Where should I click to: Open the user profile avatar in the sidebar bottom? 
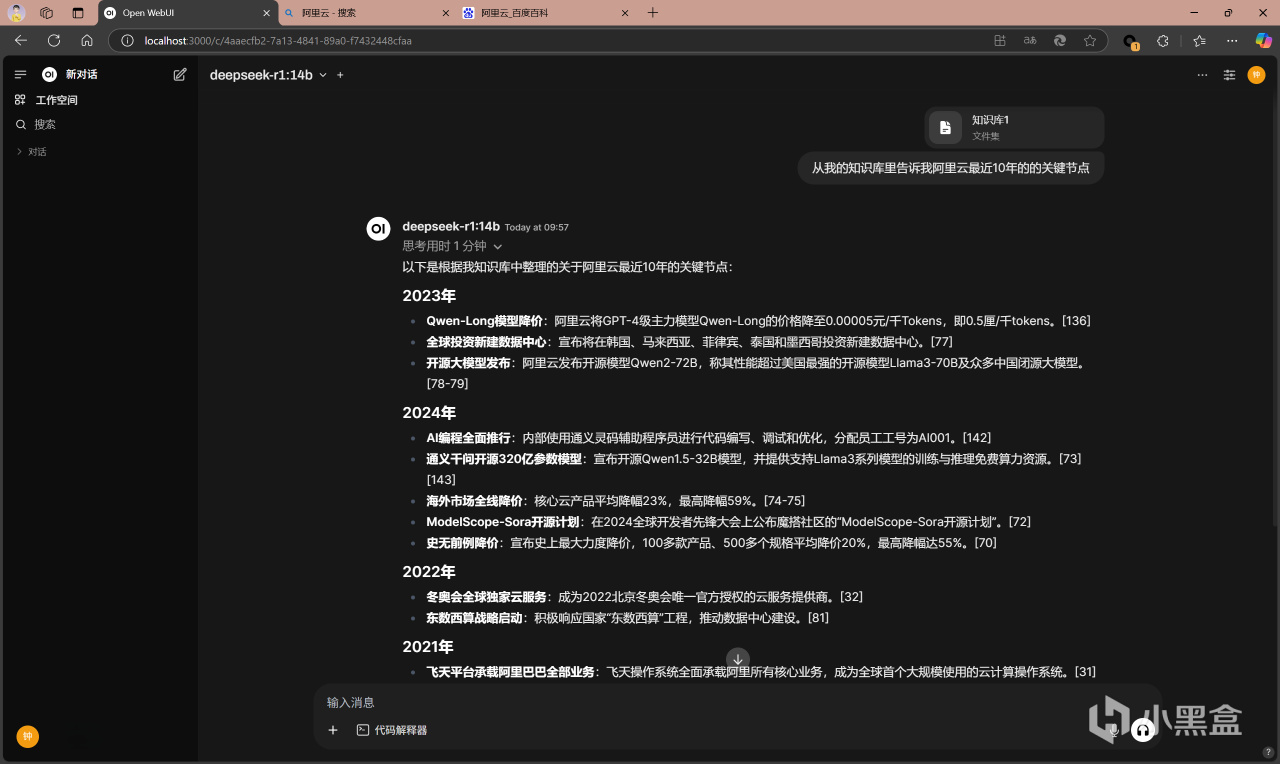[27, 737]
